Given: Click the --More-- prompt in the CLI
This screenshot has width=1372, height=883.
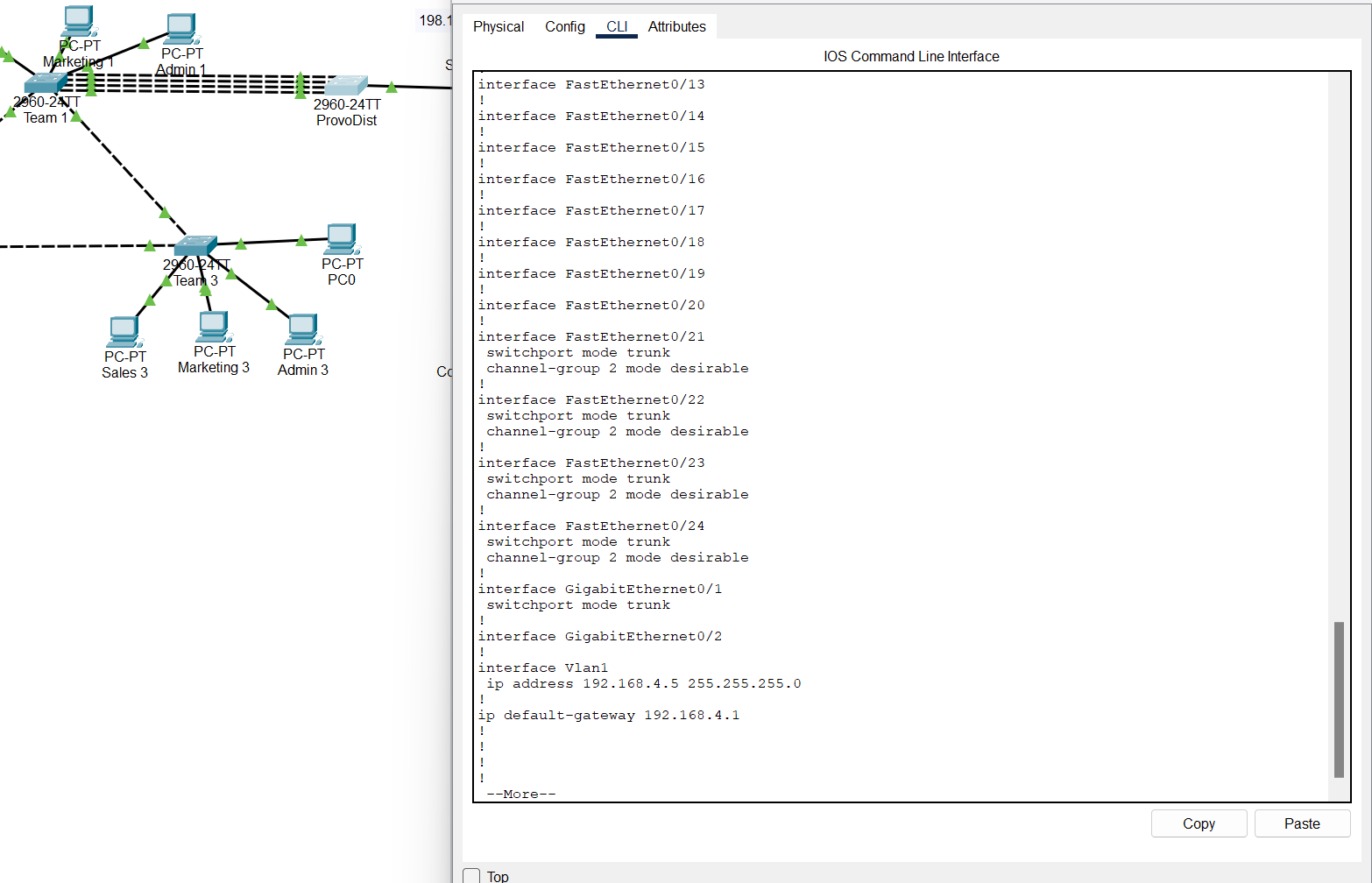Looking at the screenshot, I should [x=521, y=795].
